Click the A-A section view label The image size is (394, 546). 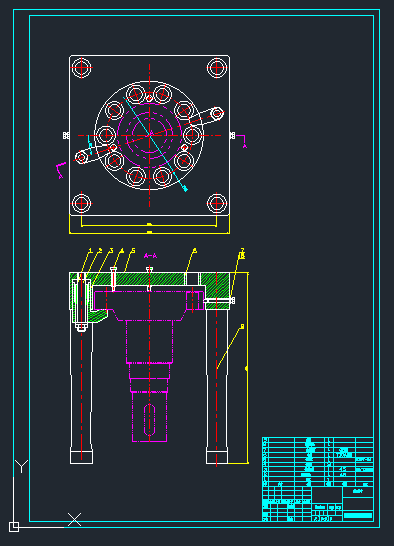[x=150, y=256]
